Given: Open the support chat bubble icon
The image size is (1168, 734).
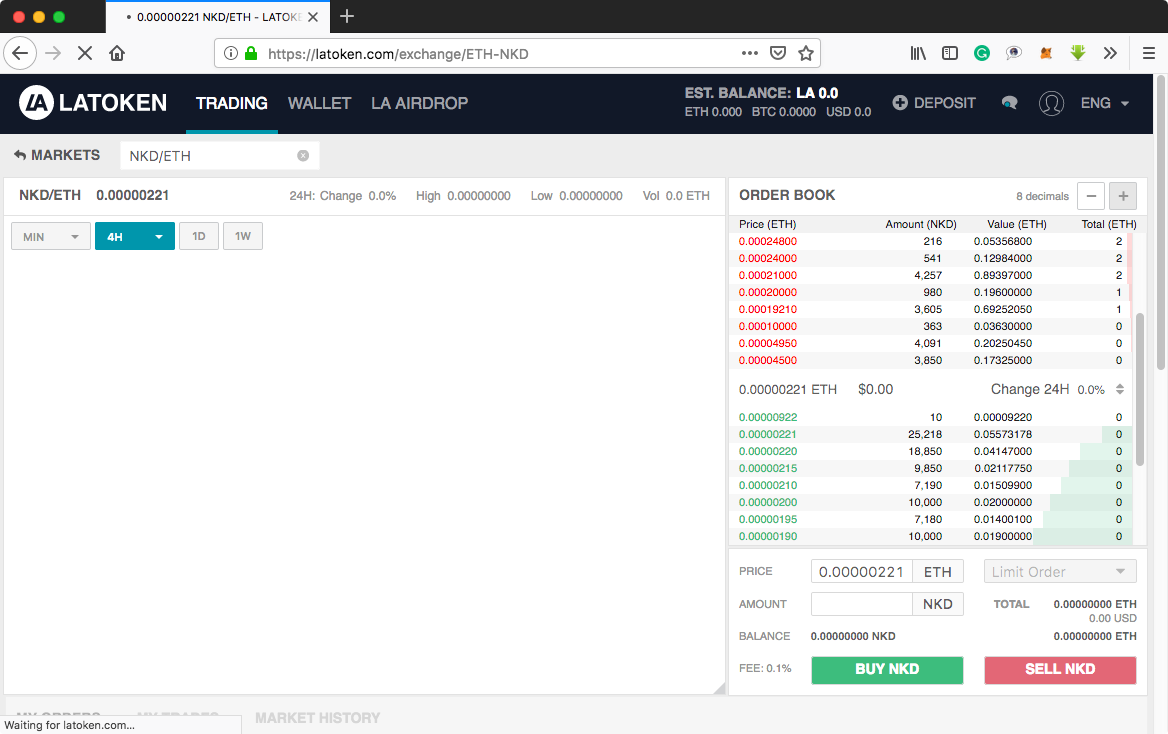Looking at the screenshot, I should point(1009,103).
